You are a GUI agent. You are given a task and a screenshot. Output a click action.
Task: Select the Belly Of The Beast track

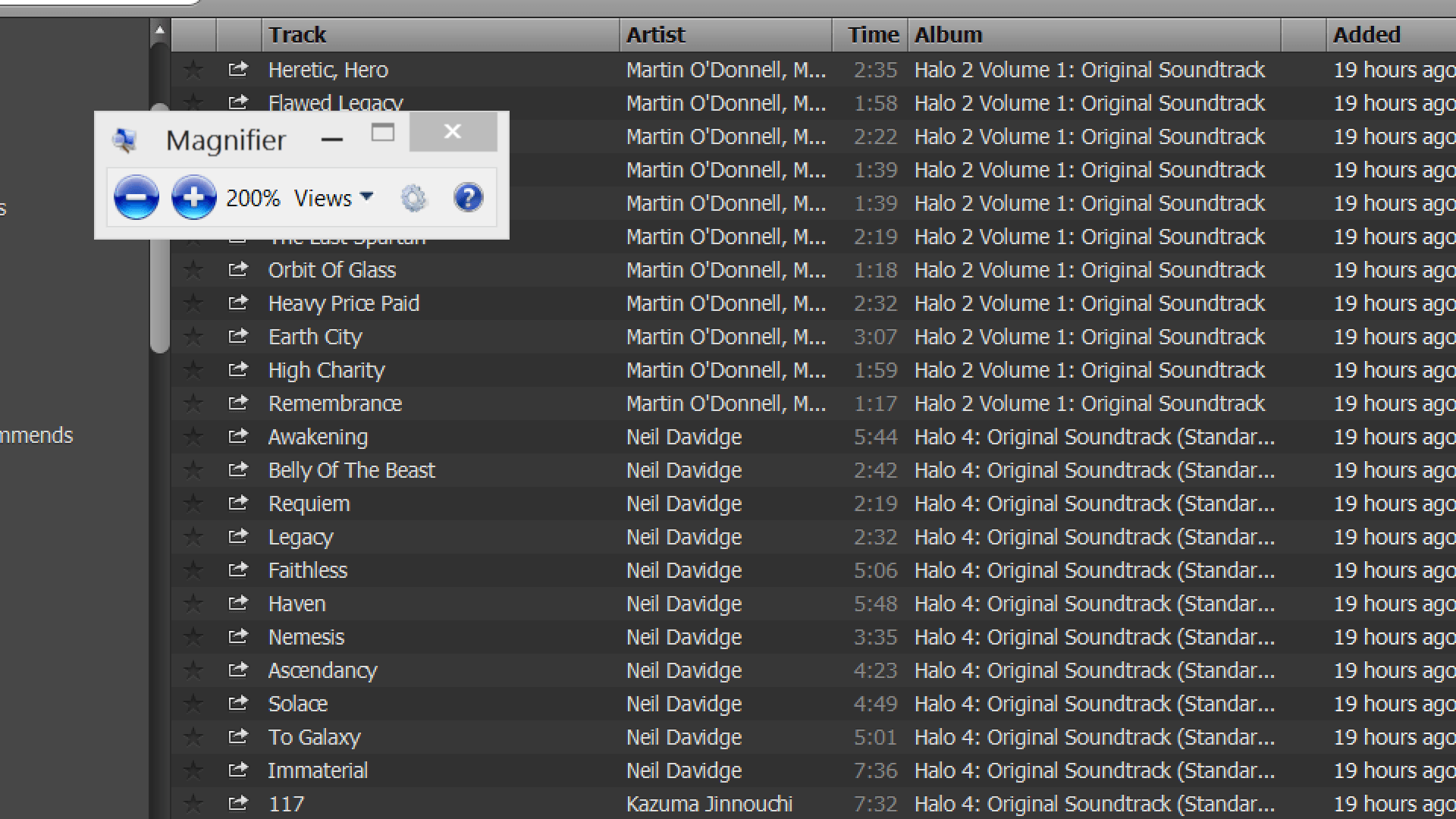click(351, 470)
